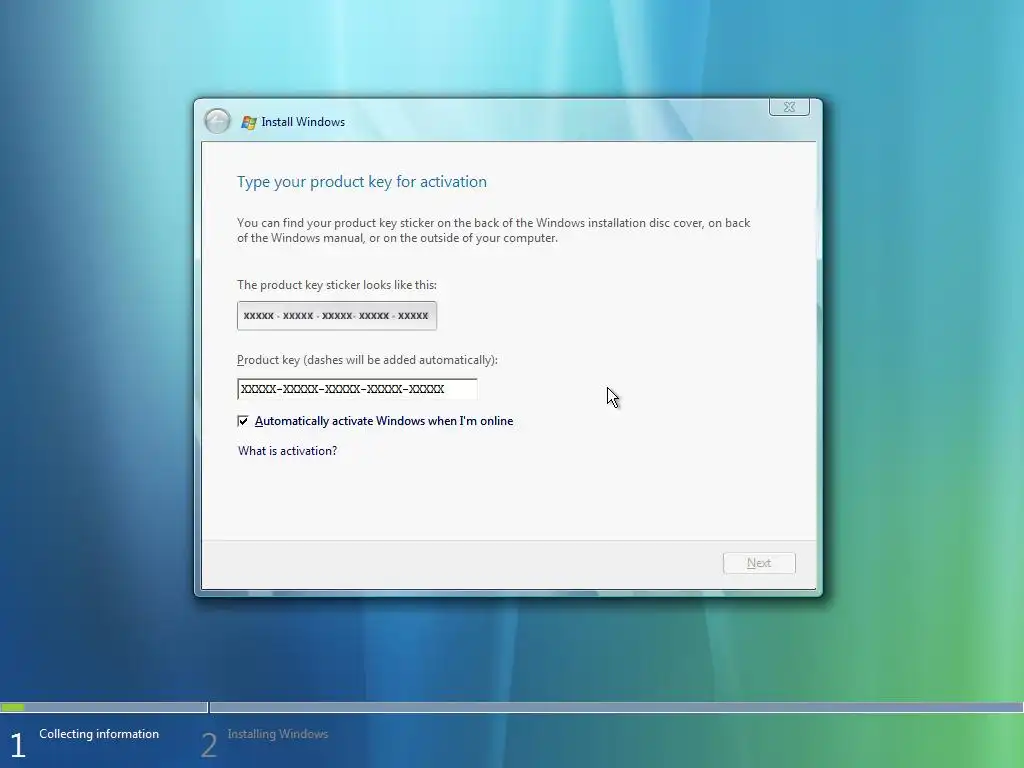Click the 'Automatically activate Windows when I'm online' label
This screenshot has height=768, width=1024.
pos(384,421)
